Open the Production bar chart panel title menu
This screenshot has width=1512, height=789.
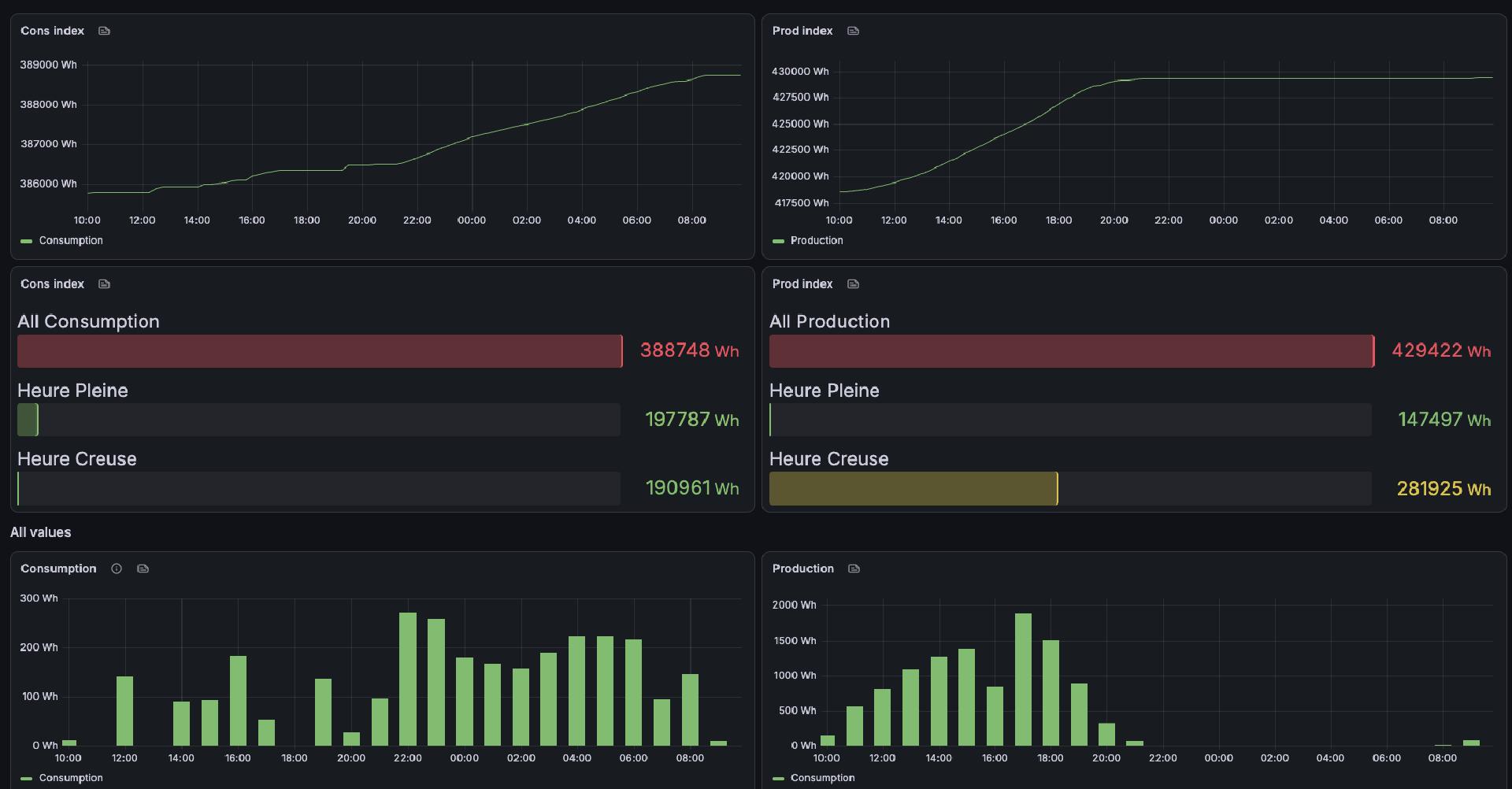[x=802, y=569]
